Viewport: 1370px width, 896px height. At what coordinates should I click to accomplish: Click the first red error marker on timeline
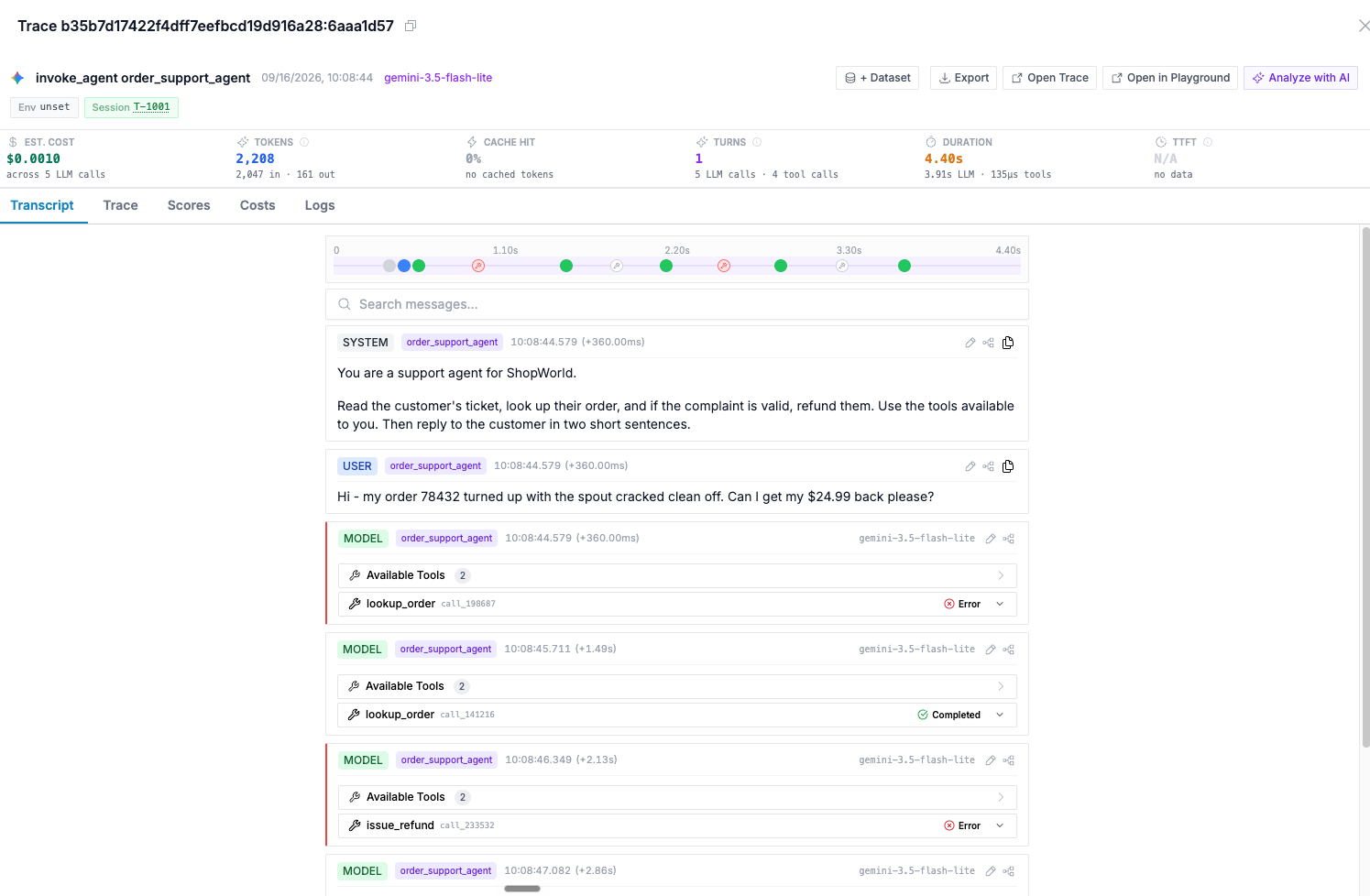[x=478, y=266]
